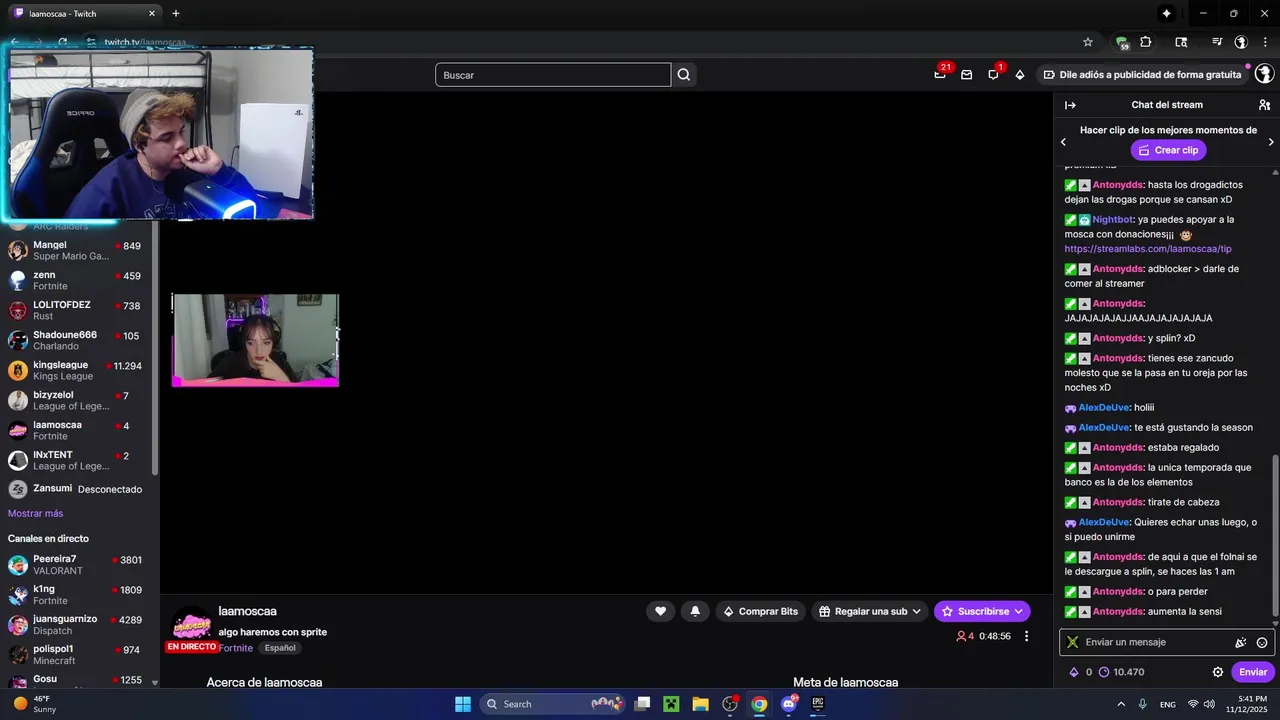Open LOLITOFDEZ channel in sidebar
1280x720 pixels.
pyautogui.click(x=77, y=310)
